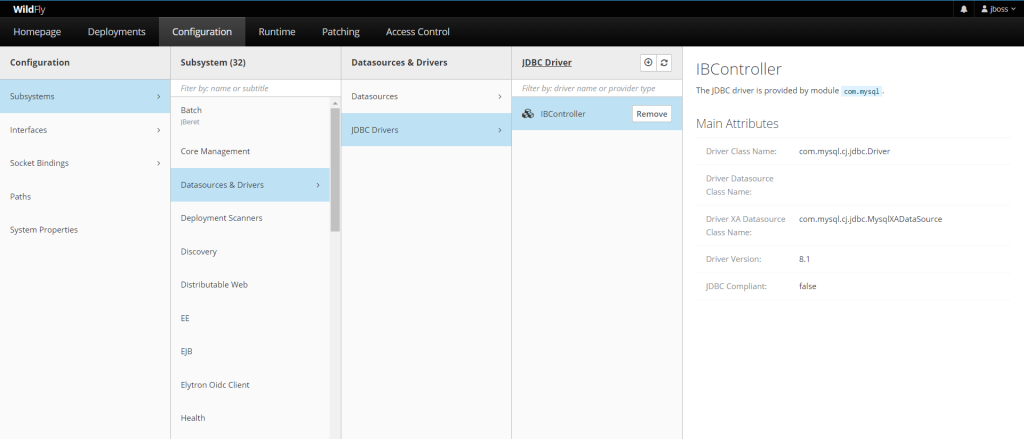Expand the JDBC Drivers chevron

[500, 130]
